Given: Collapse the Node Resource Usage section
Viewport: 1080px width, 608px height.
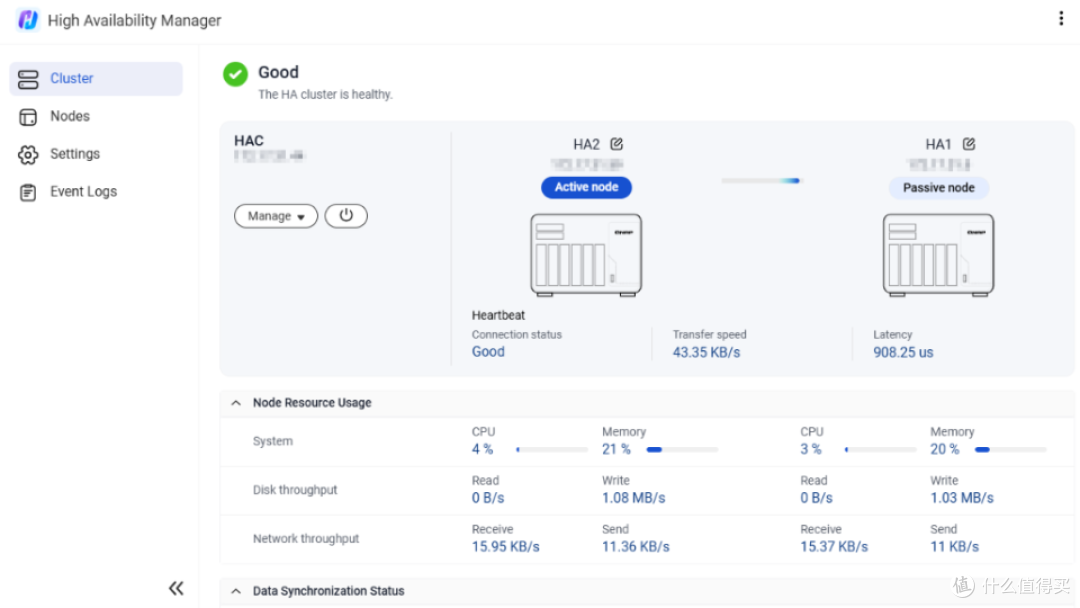Looking at the screenshot, I should point(236,403).
